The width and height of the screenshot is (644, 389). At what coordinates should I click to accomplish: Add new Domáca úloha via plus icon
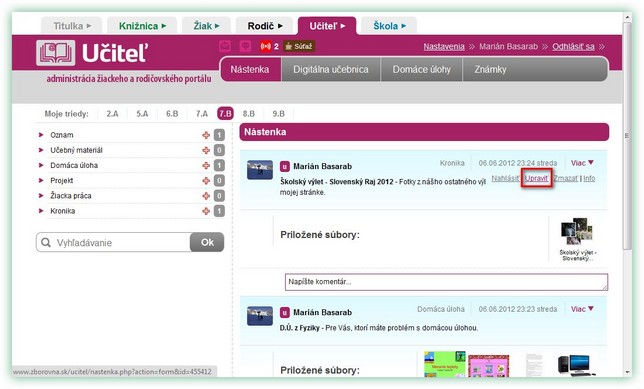point(206,166)
